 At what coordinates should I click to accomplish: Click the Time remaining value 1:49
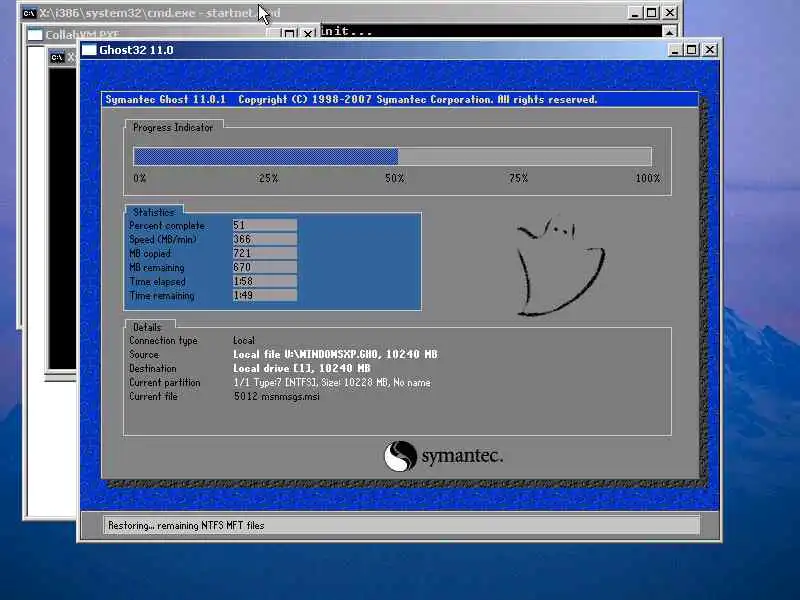tap(265, 295)
